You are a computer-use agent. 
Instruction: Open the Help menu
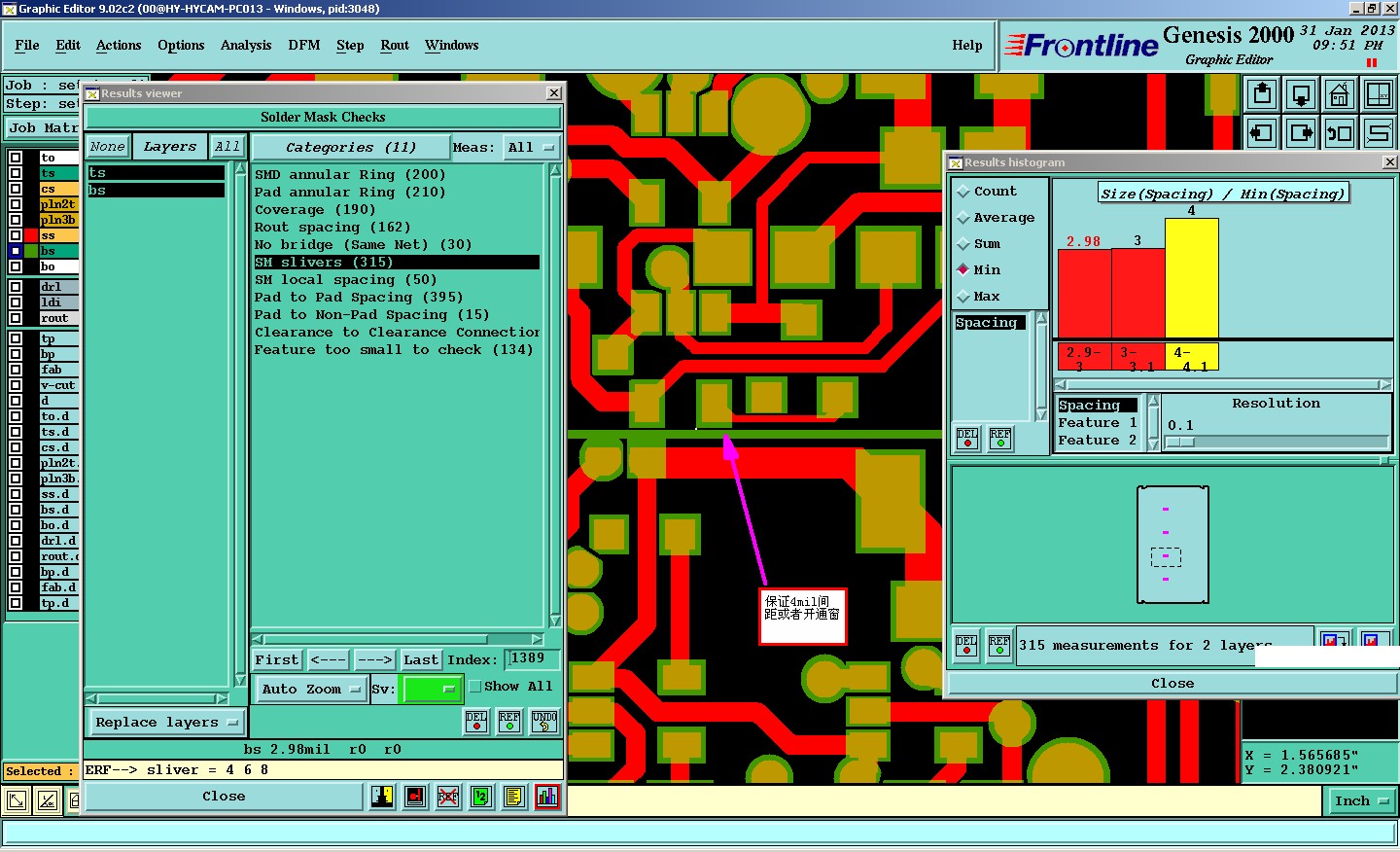tap(967, 46)
